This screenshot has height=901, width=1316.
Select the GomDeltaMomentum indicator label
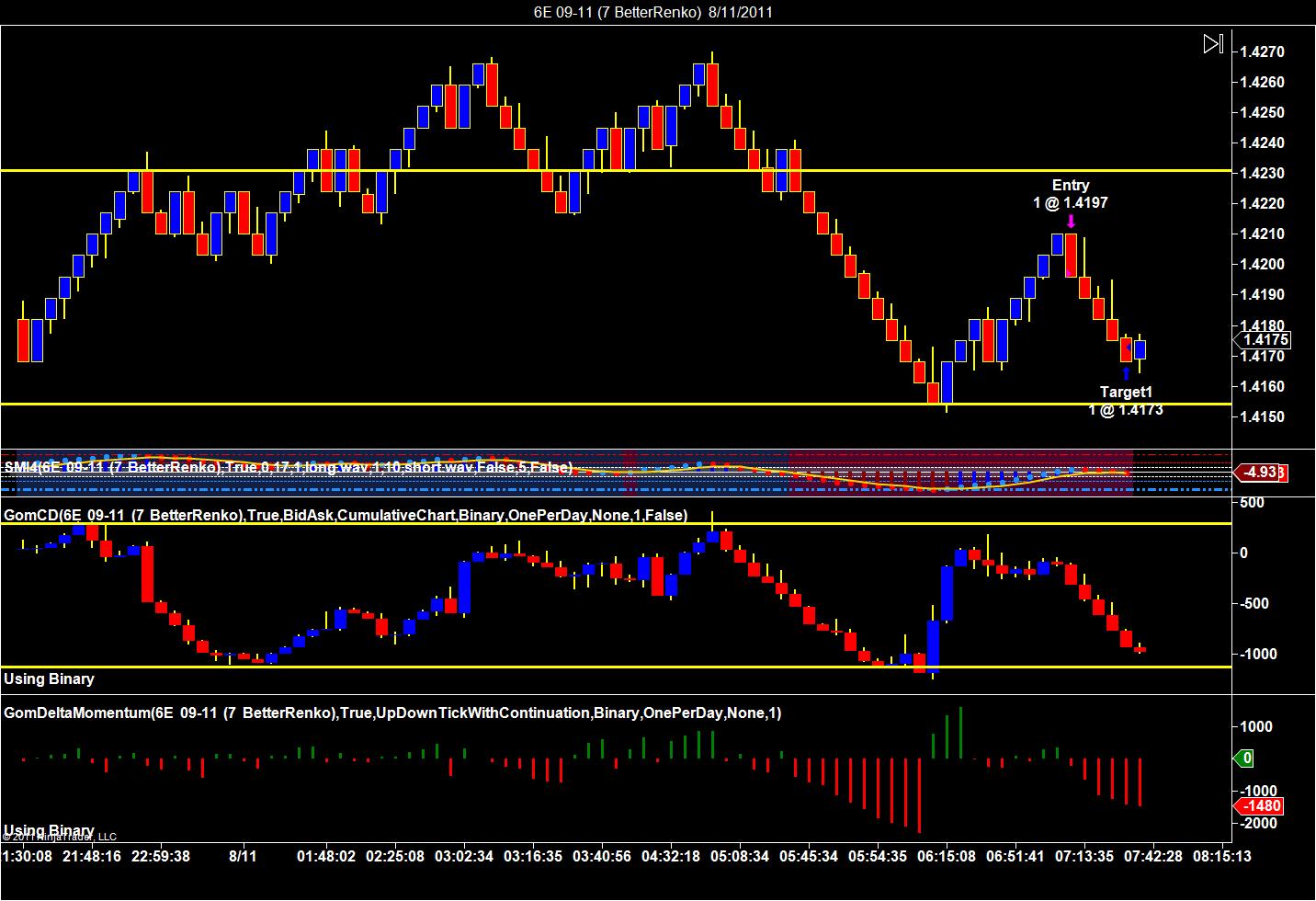point(392,713)
